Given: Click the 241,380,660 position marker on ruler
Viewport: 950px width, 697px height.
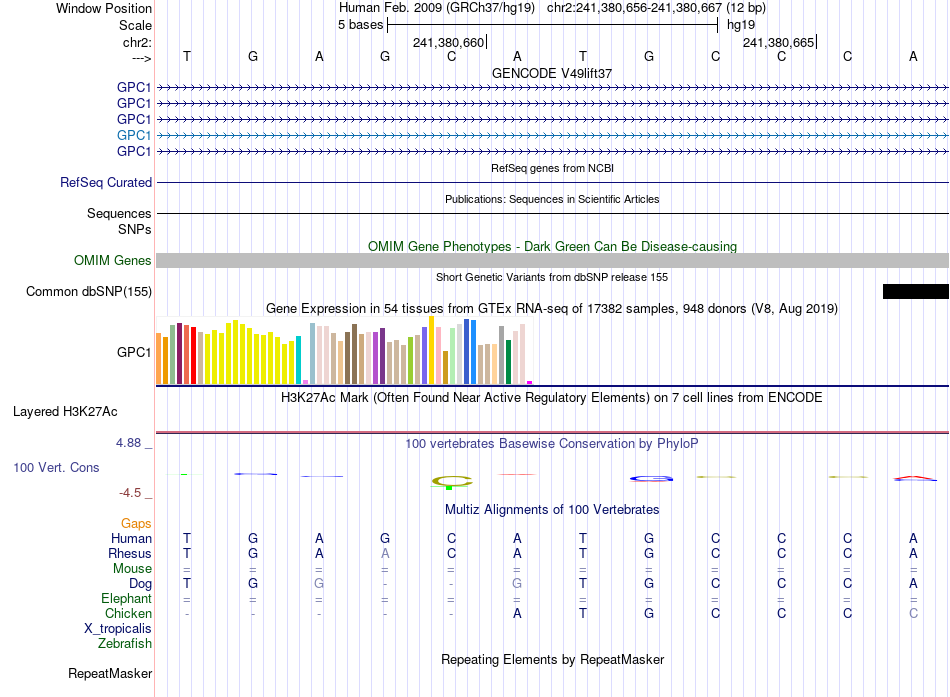Looking at the screenshot, I should click(x=450, y=42).
